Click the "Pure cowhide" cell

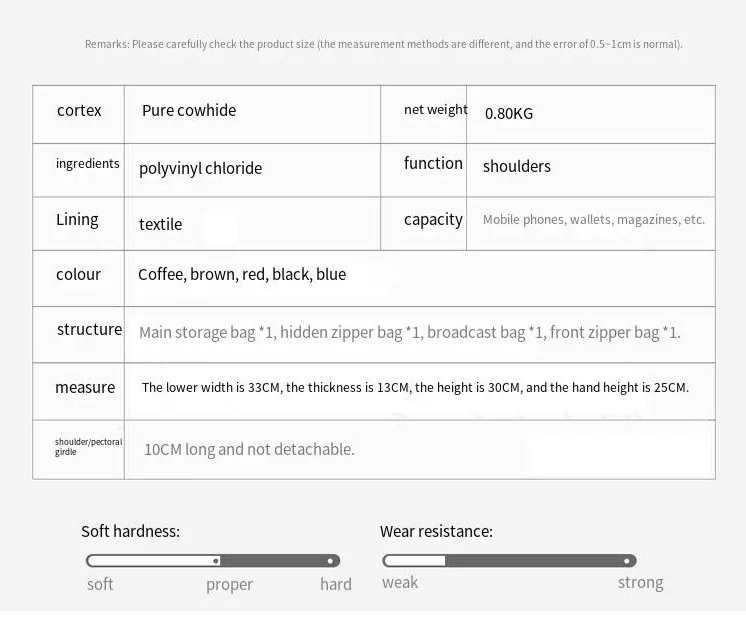coord(189,110)
